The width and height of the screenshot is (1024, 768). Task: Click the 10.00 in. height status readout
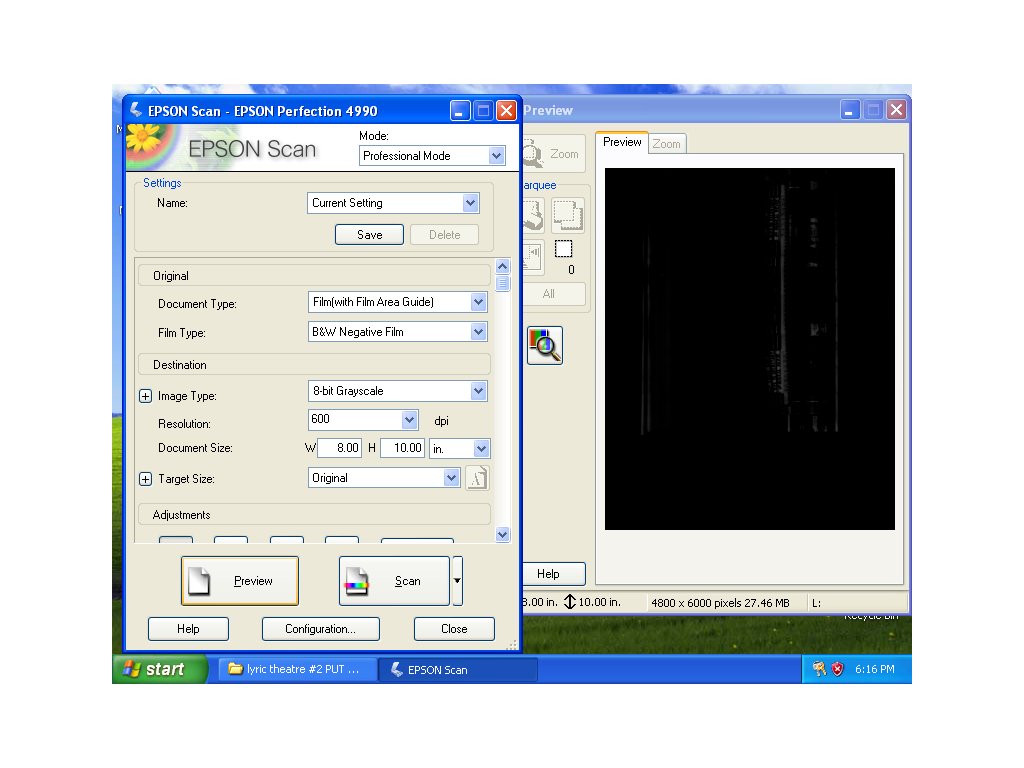(x=592, y=602)
